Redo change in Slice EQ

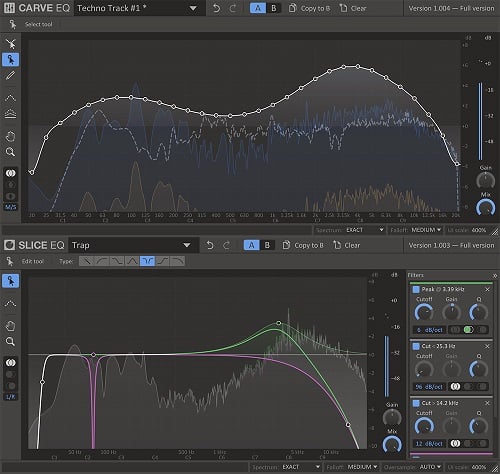[x=226, y=245]
